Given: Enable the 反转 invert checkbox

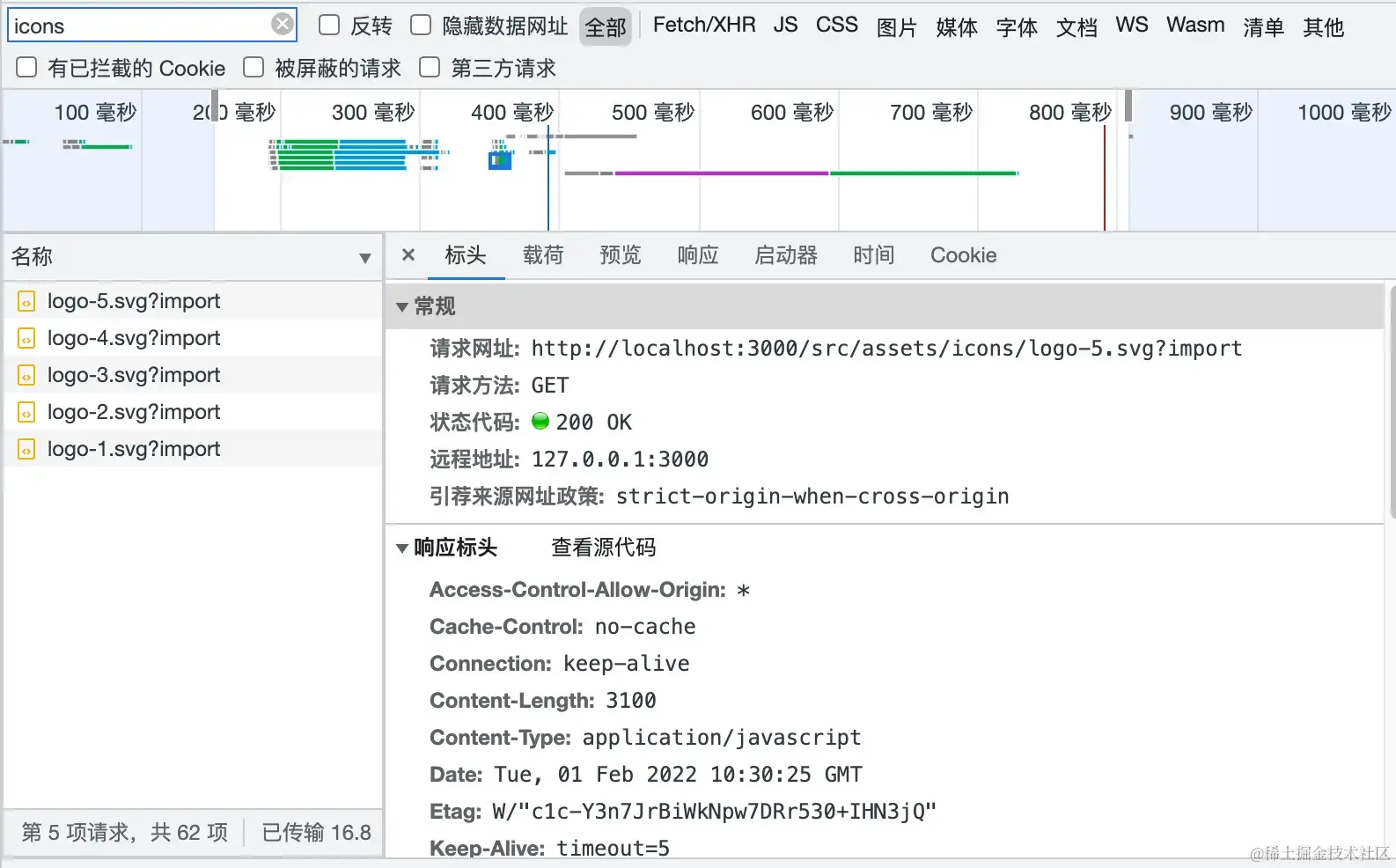Looking at the screenshot, I should click(329, 26).
